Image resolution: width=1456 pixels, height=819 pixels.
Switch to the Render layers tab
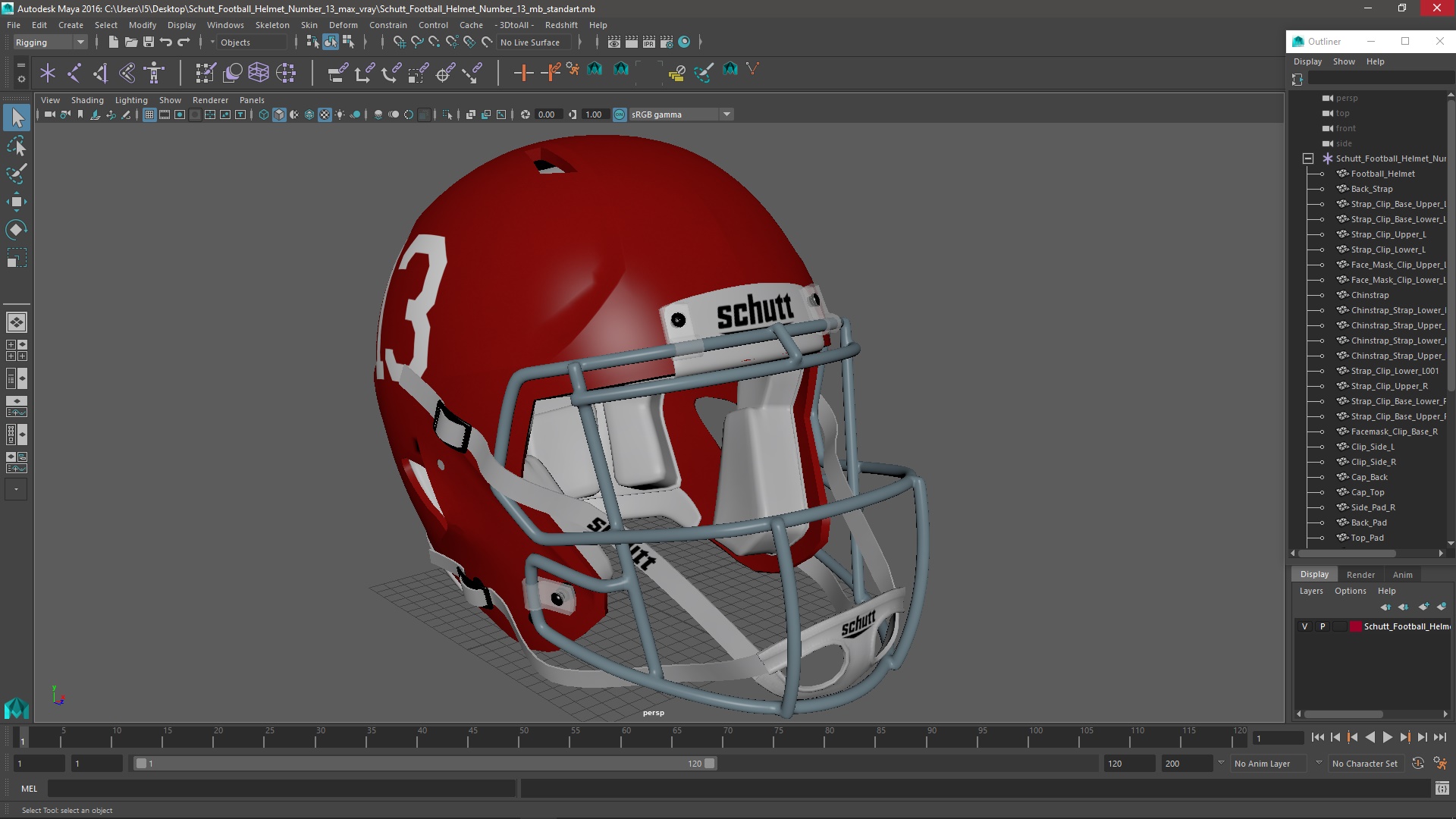coord(1360,575)
